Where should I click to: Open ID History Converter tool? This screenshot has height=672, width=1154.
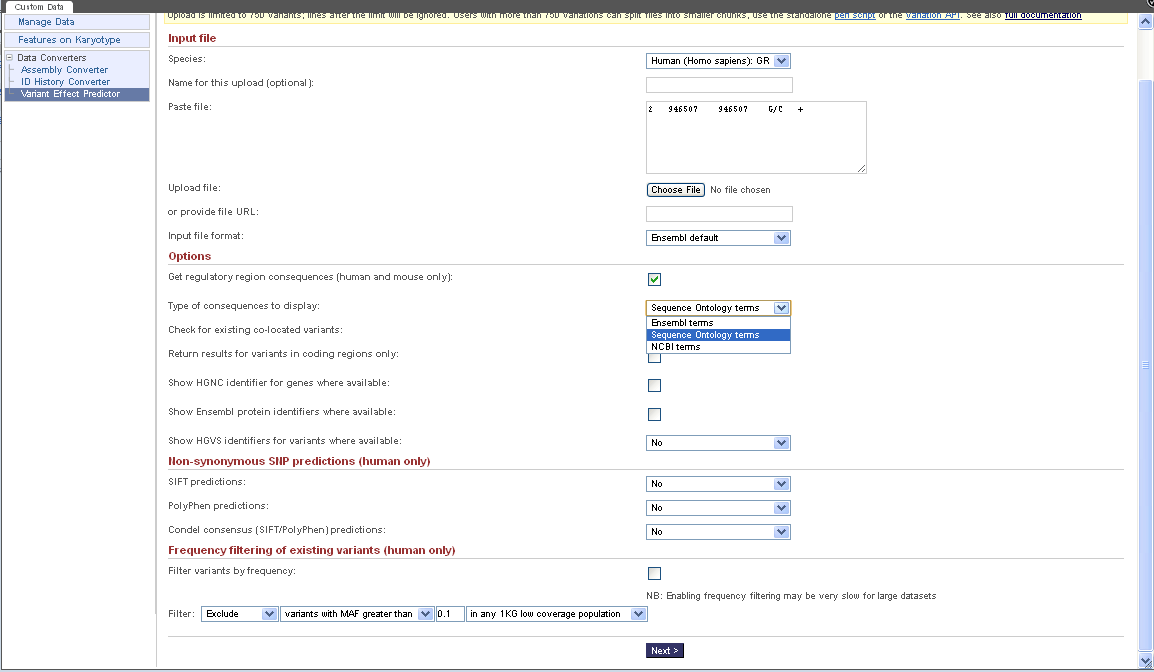coord(65,82)
